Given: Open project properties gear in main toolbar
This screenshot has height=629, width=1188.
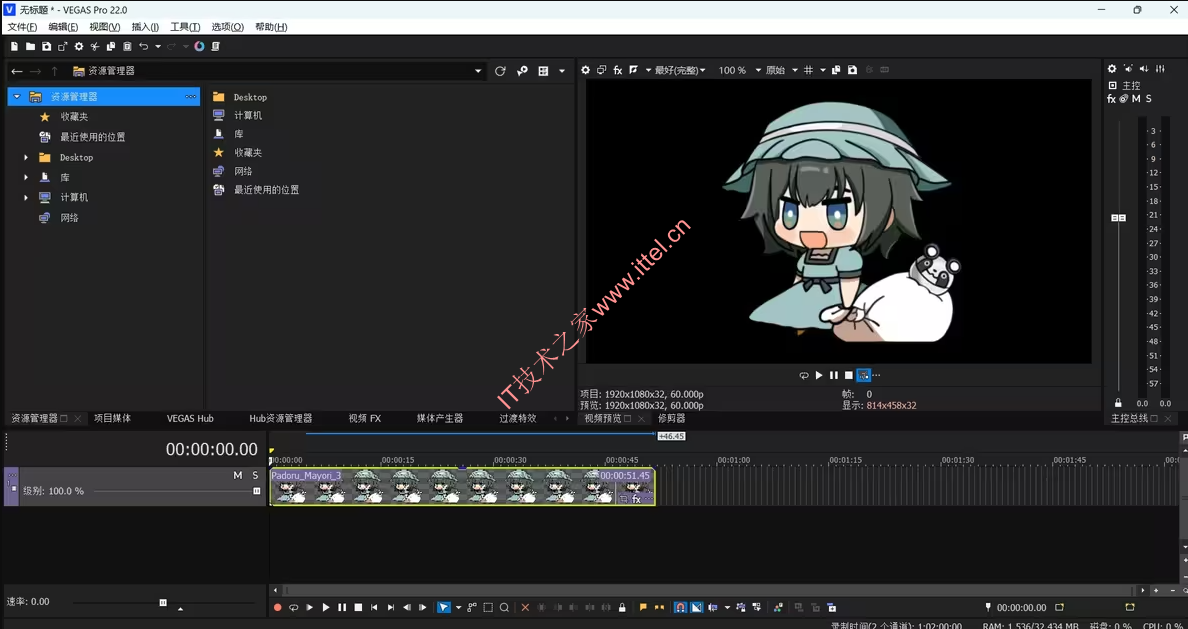Looking at the screenshot, I should pyautogui.click(x=79, y=47).
